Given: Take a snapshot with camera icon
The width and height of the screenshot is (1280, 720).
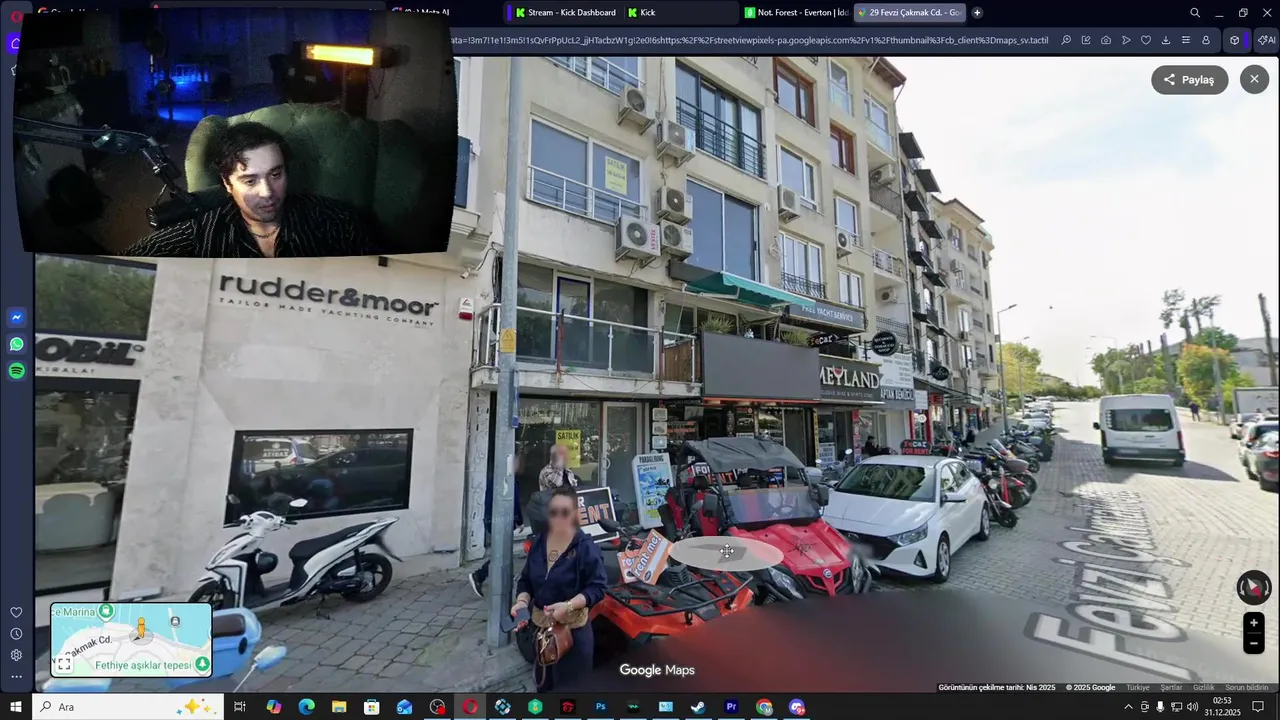Looking at the screenshot, I should click(x=1106, y=40).
